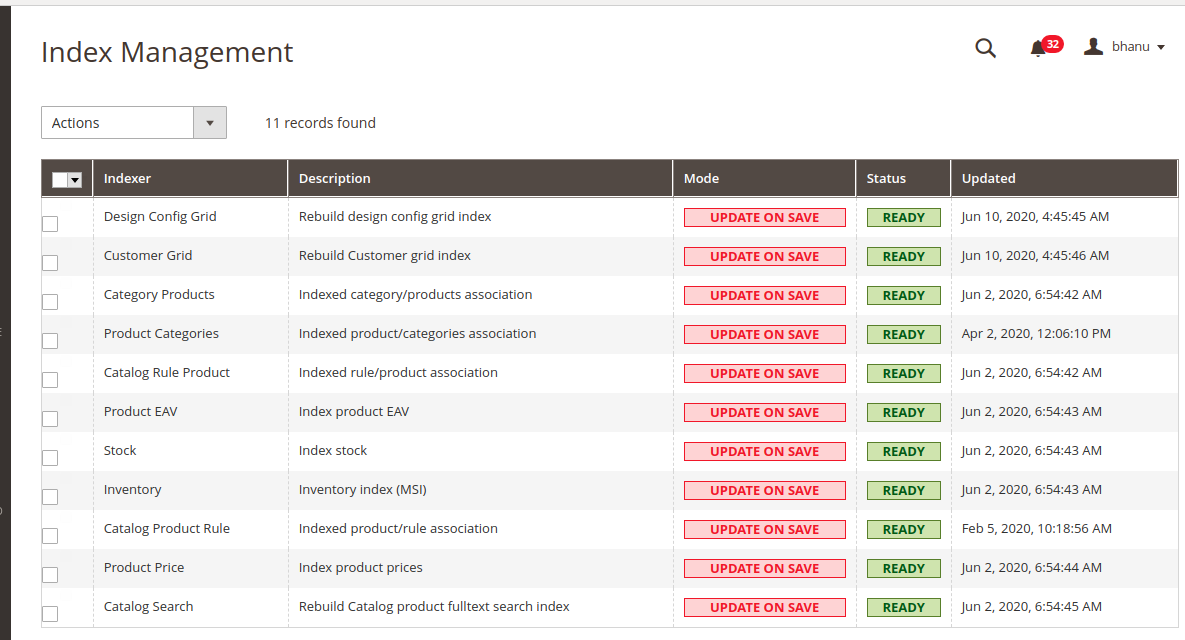
Task: Click the Mode column header
Action: click(701, 178)
